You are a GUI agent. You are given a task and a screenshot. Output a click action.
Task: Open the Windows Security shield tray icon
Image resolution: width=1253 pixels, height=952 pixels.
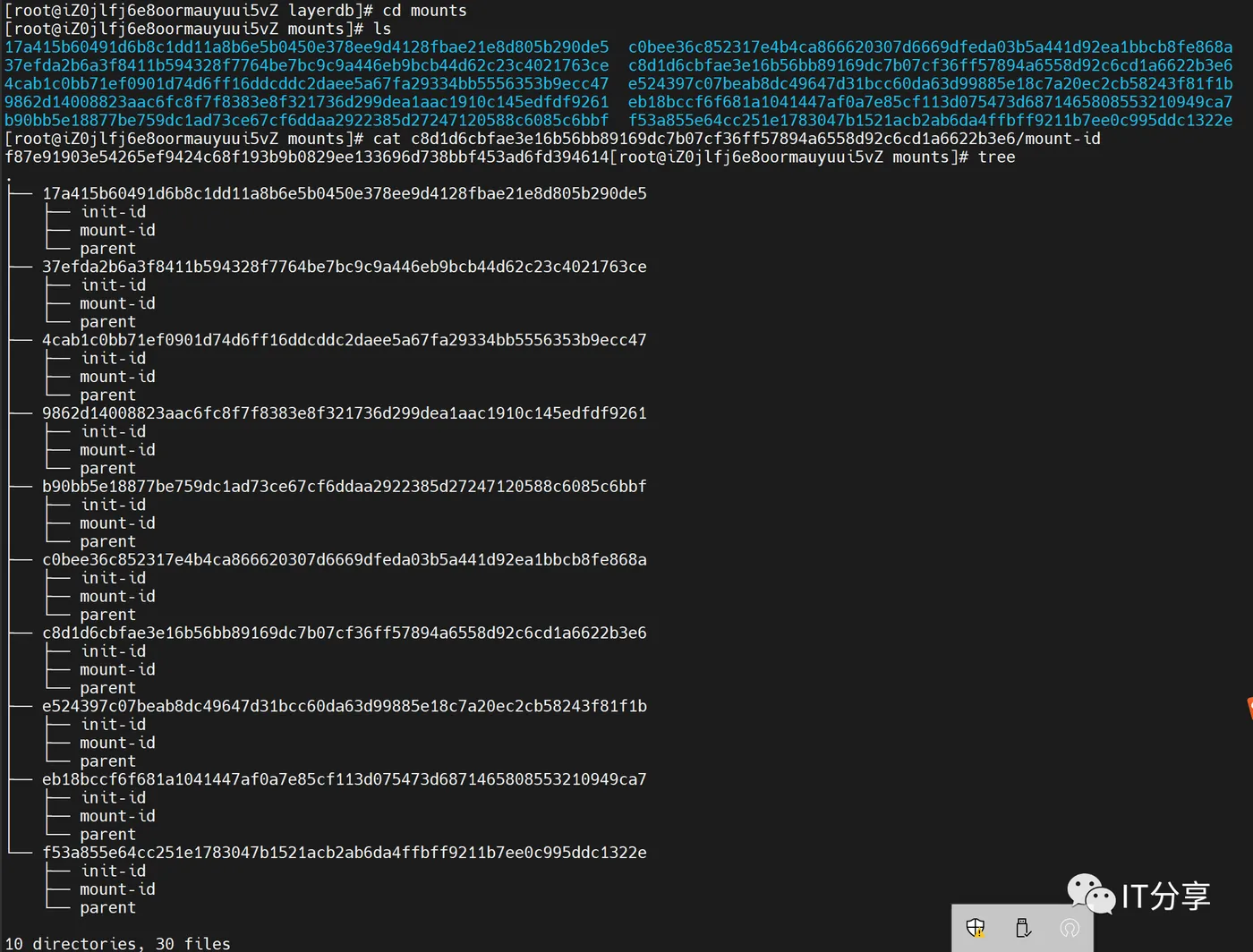(976, 928)
